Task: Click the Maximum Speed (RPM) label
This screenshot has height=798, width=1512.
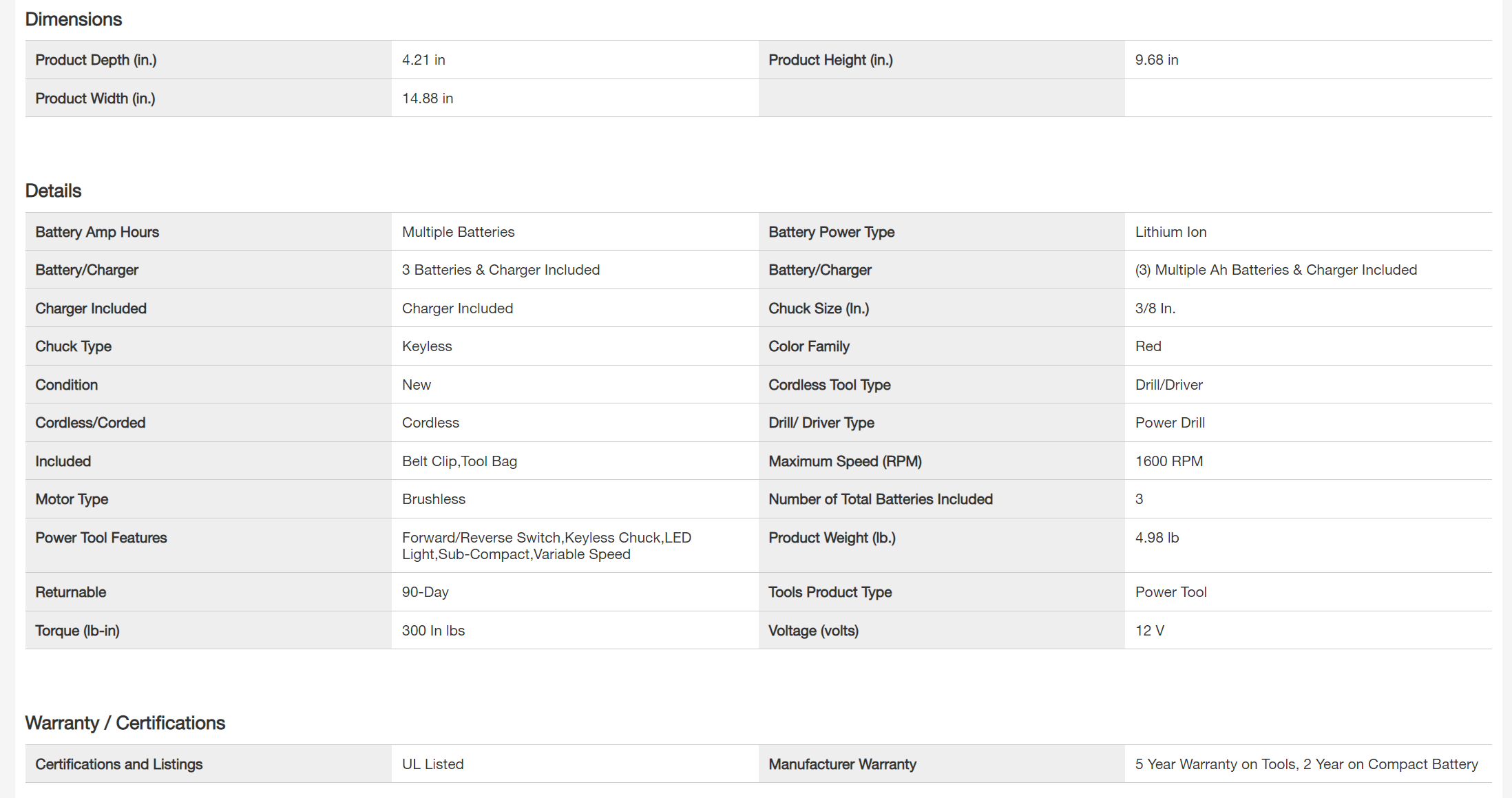Action: [845, 461]
